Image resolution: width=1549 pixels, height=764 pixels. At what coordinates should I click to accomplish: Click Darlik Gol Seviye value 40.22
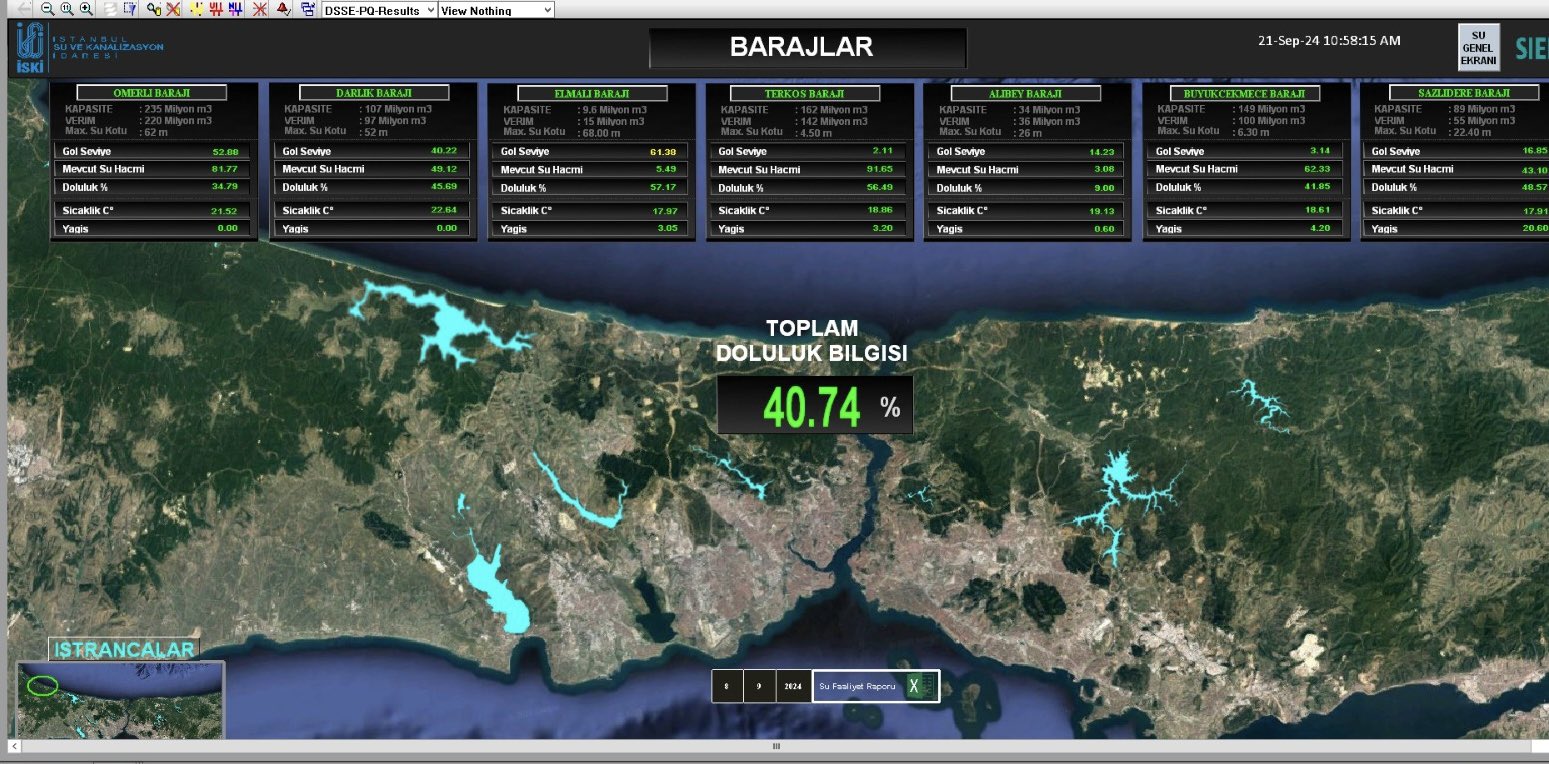point(444,151)
